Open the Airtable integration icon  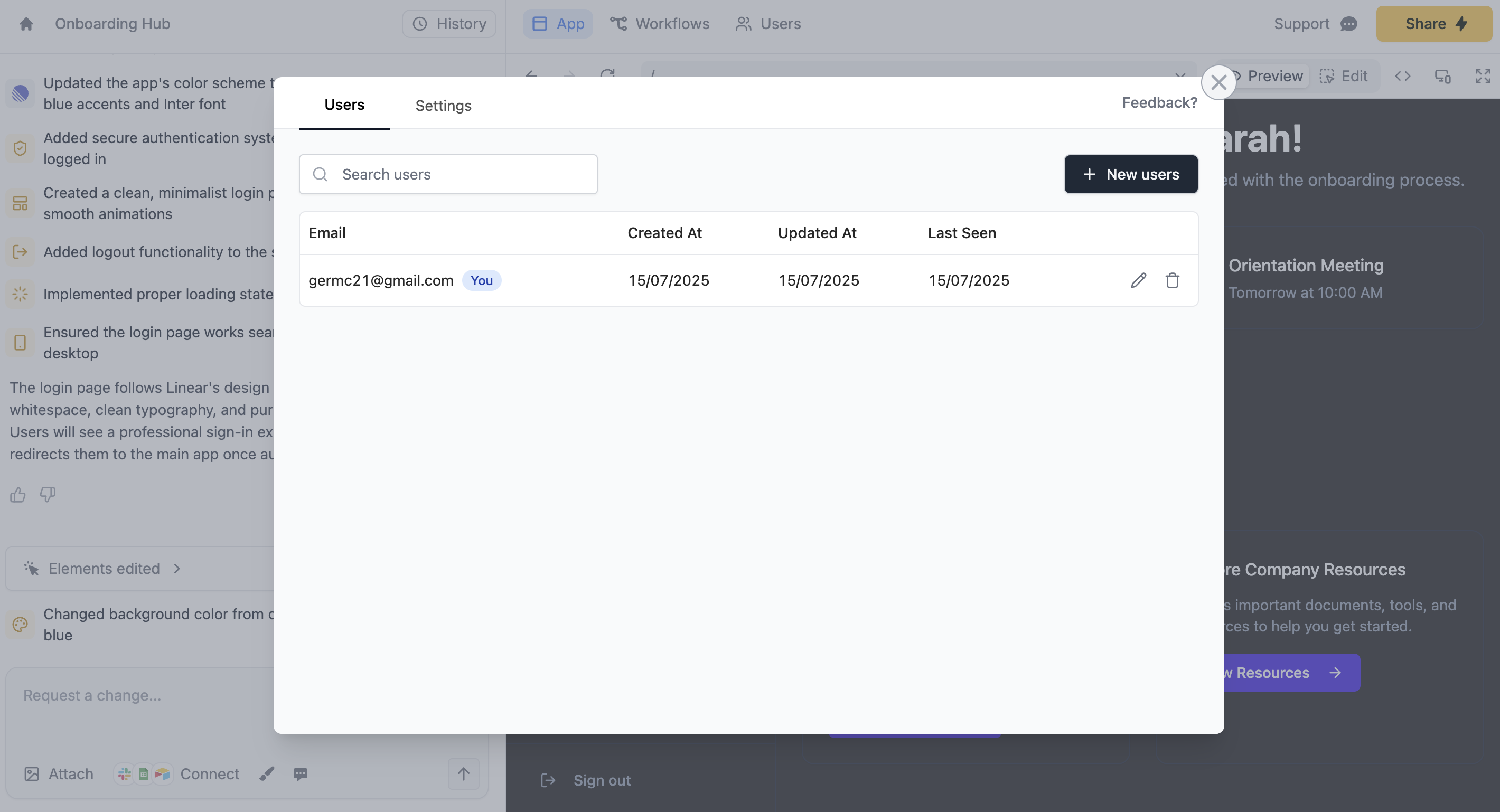163,774
